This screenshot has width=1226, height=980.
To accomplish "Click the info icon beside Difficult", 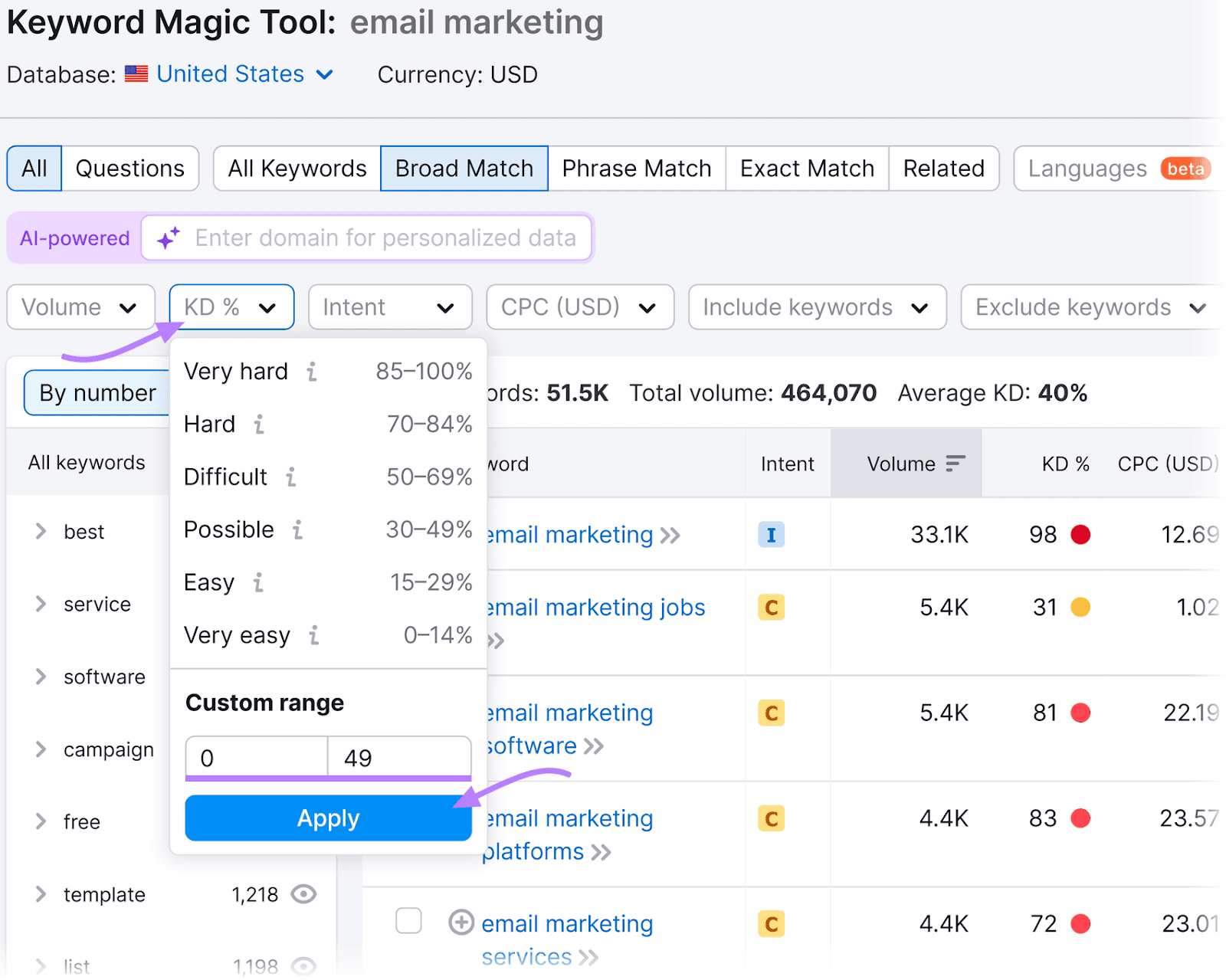I will (x=291, y=477).
